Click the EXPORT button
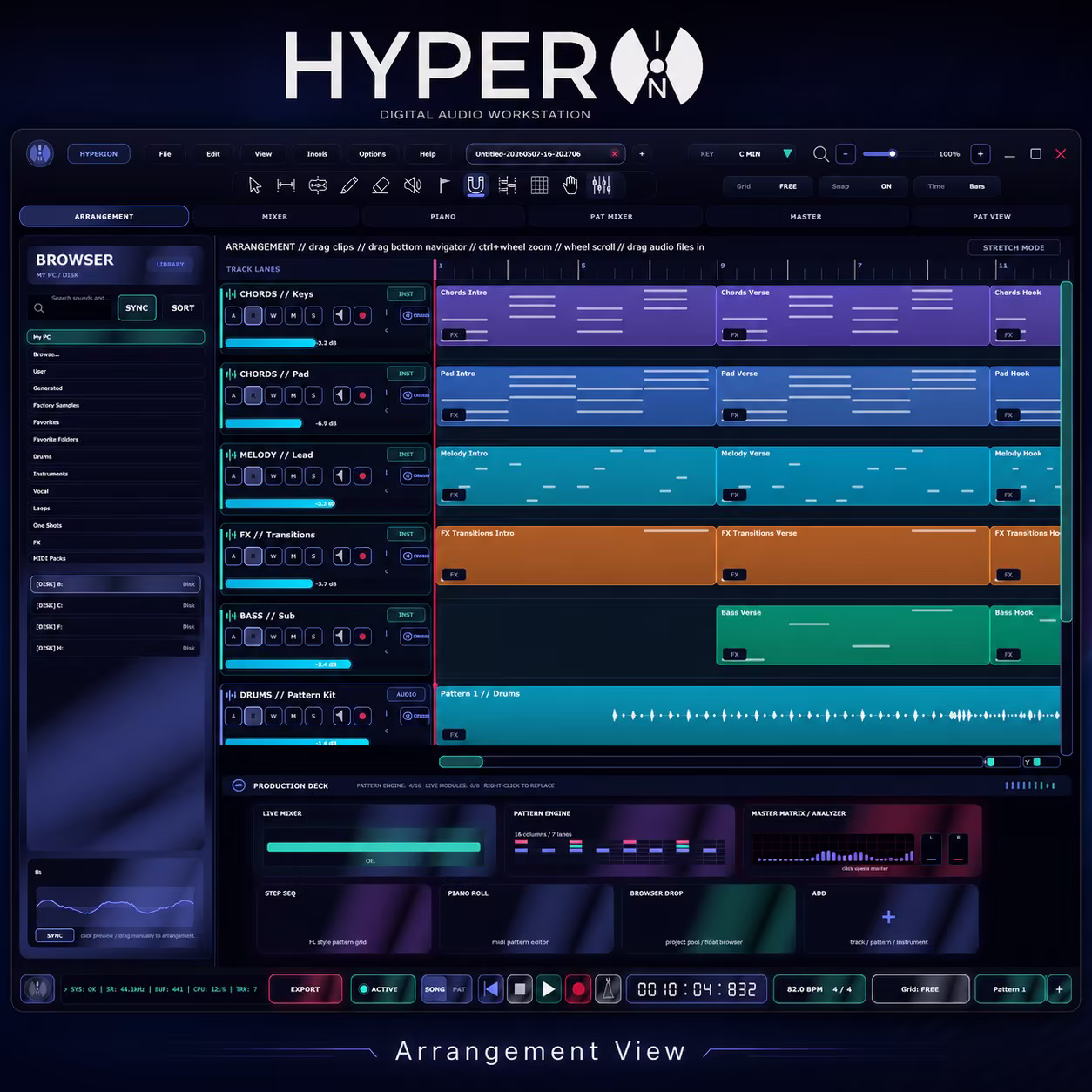 [305, 989]
